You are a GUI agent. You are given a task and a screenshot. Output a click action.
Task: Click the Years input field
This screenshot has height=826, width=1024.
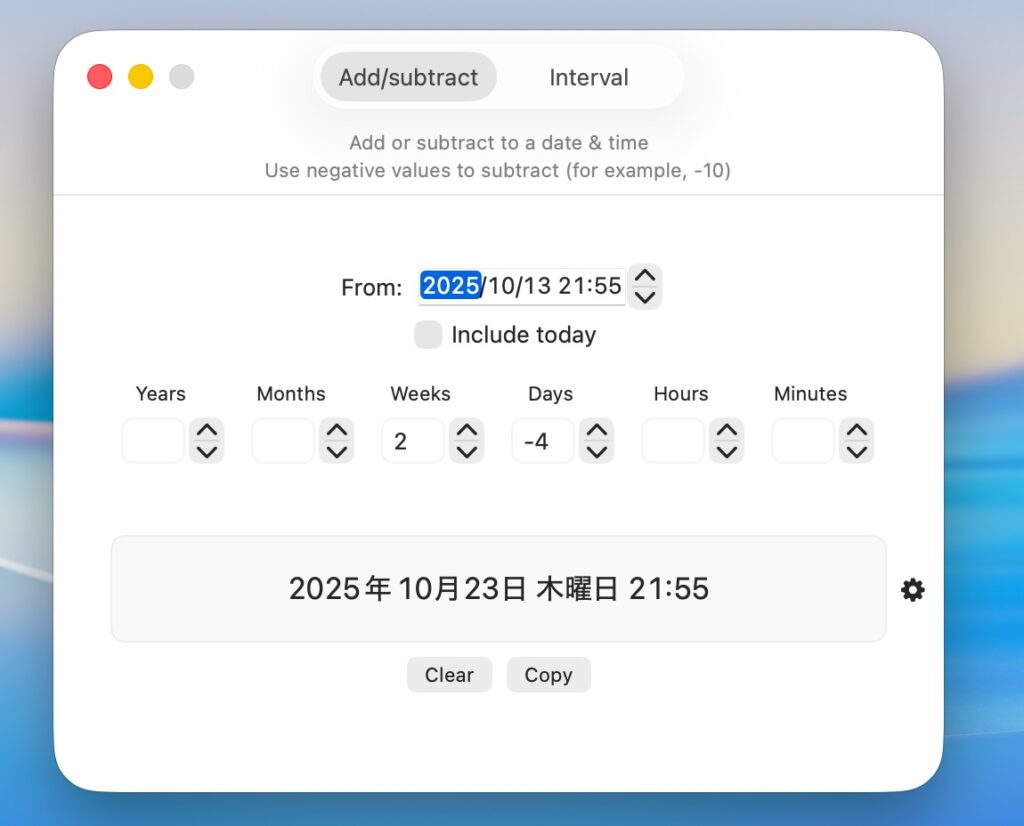point(153,441)
